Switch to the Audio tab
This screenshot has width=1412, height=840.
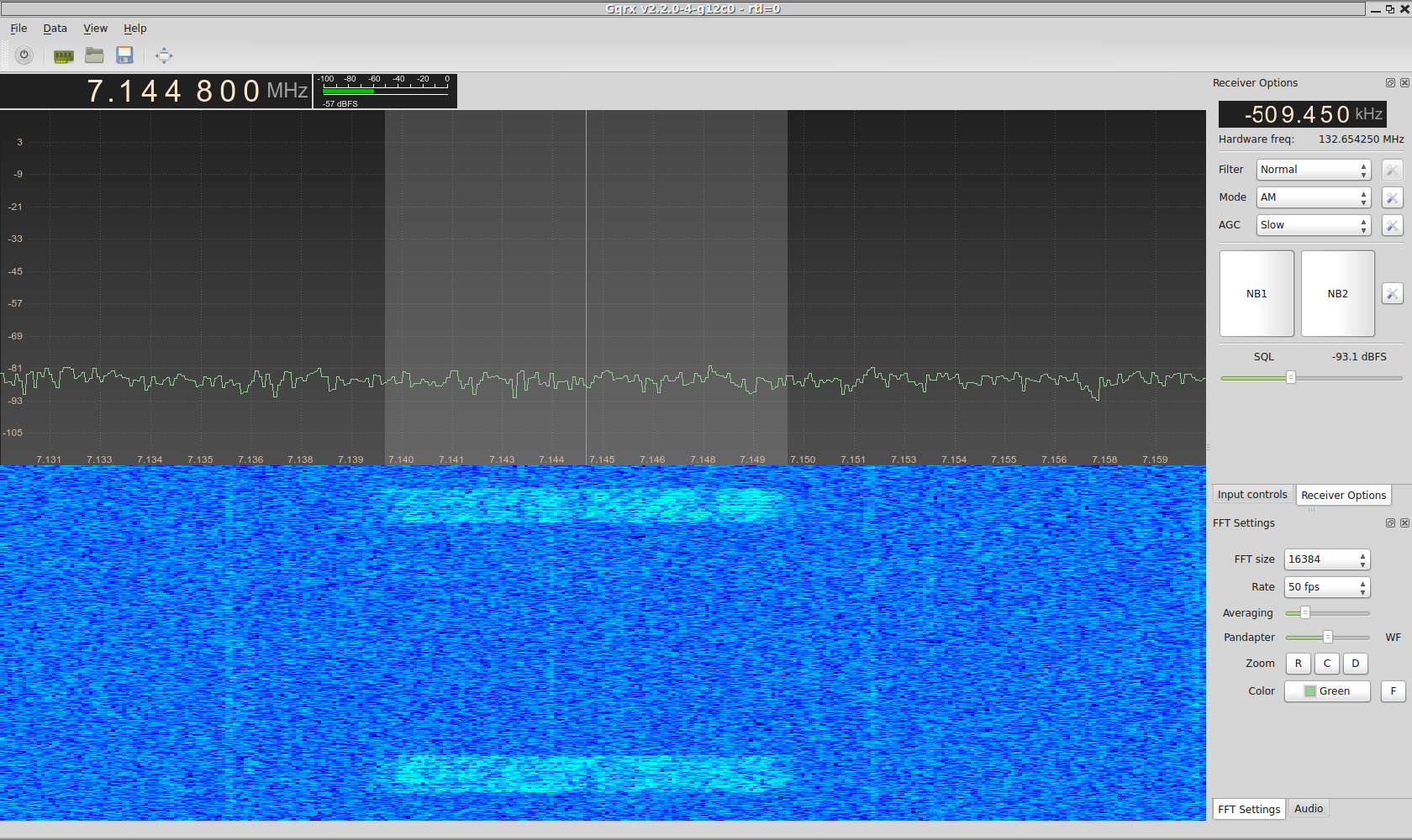[x=1309, y=809]
